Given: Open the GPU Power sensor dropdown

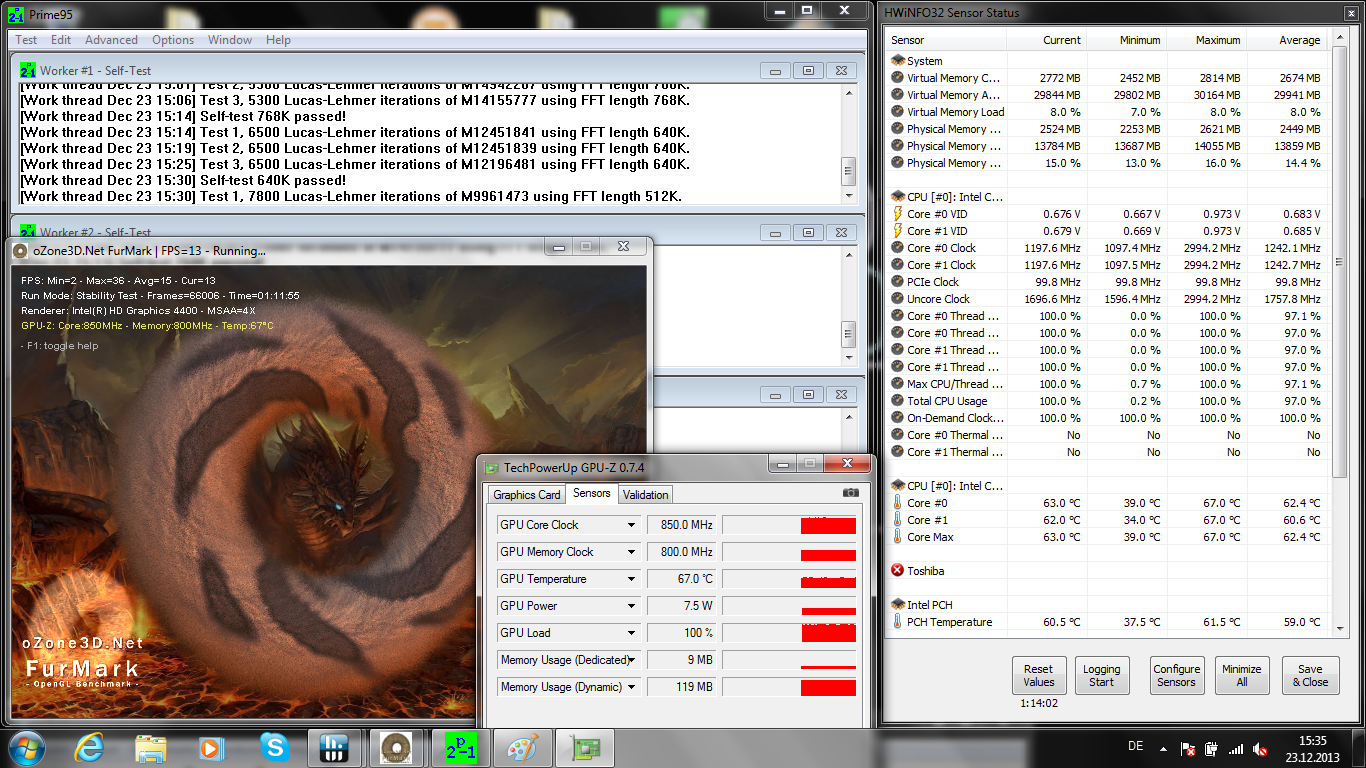Looking at the screenshot, I should click(x=632, y=606).
